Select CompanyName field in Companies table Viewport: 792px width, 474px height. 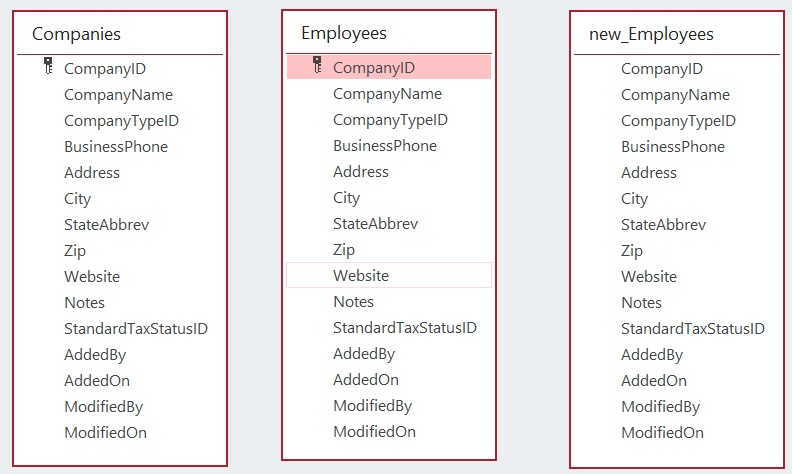tap(118, 95)
